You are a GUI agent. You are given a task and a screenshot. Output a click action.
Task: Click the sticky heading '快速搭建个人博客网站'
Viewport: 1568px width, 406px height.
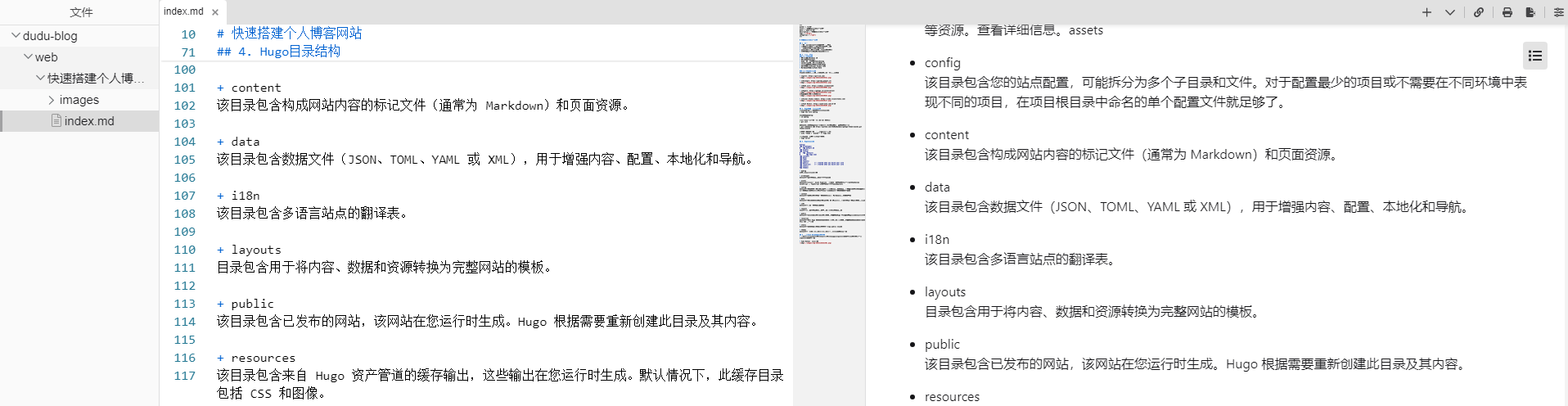point(296,34)
